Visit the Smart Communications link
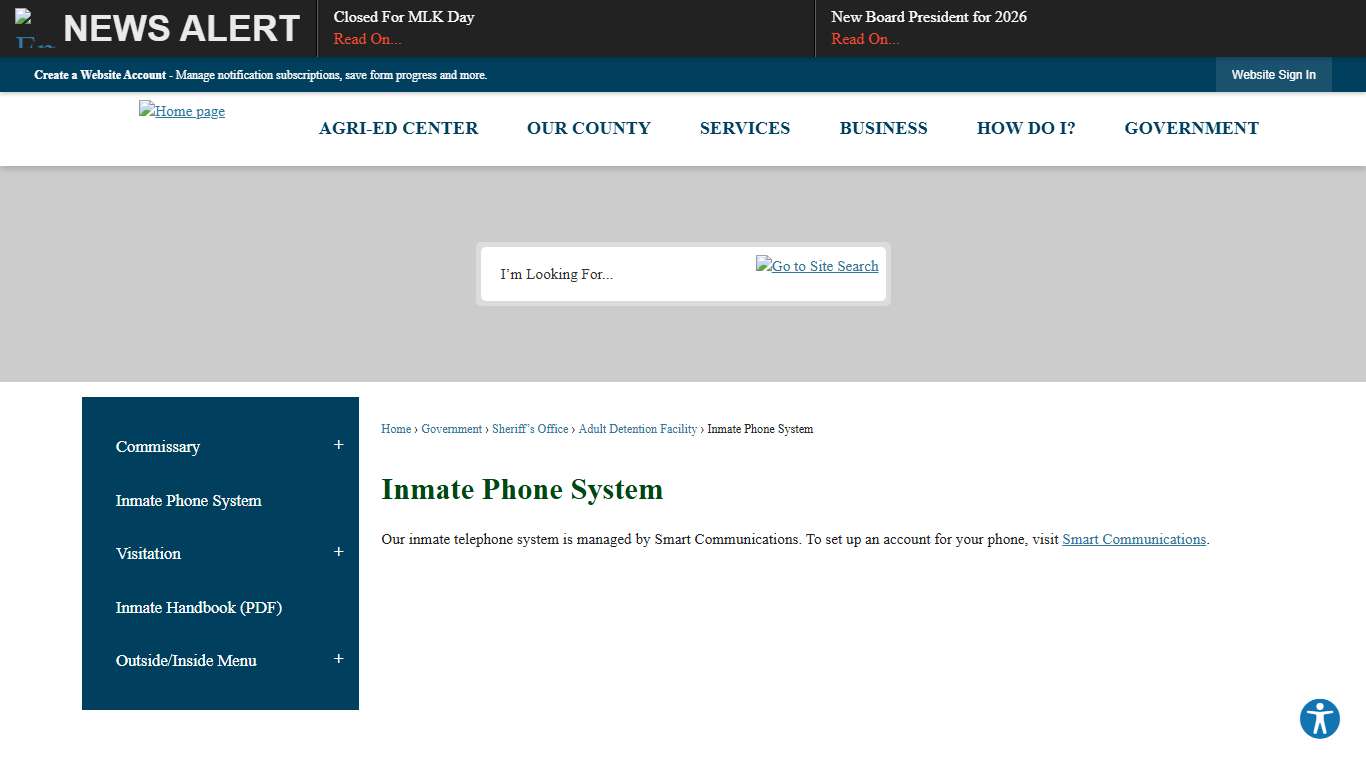1366x768 pixels. 1134,539
